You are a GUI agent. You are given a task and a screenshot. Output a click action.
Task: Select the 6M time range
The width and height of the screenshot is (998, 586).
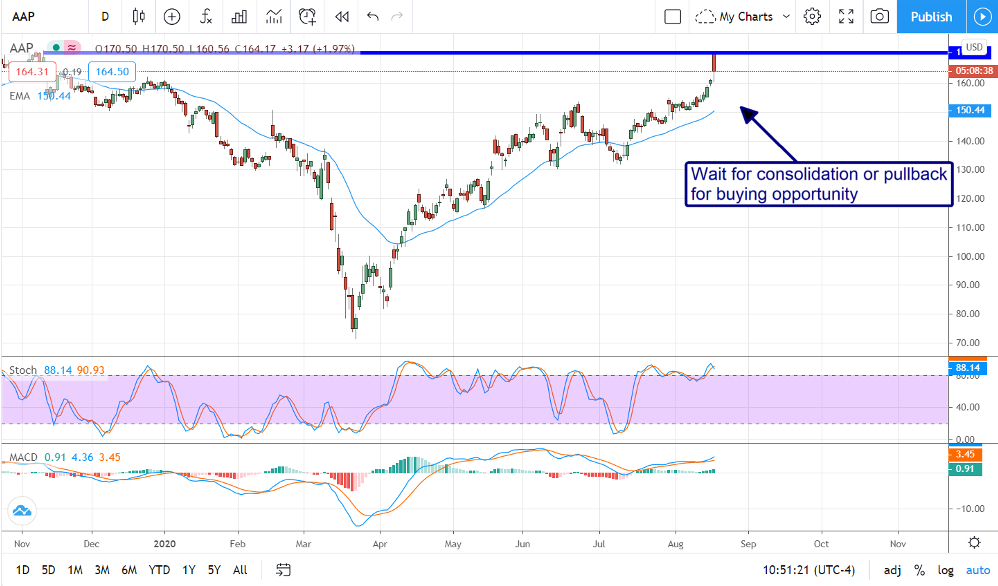(129, 570)
